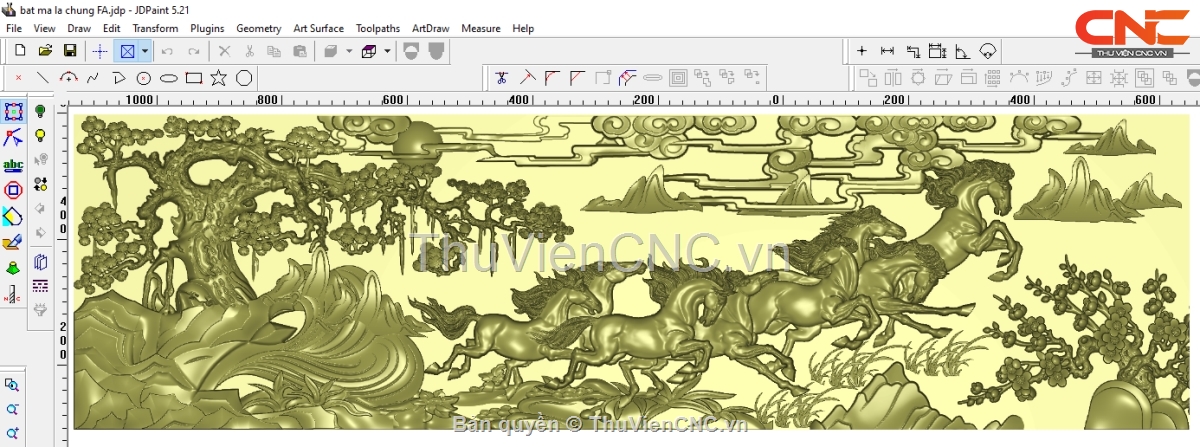Click the Extend line tool icon

coord(528,76)
